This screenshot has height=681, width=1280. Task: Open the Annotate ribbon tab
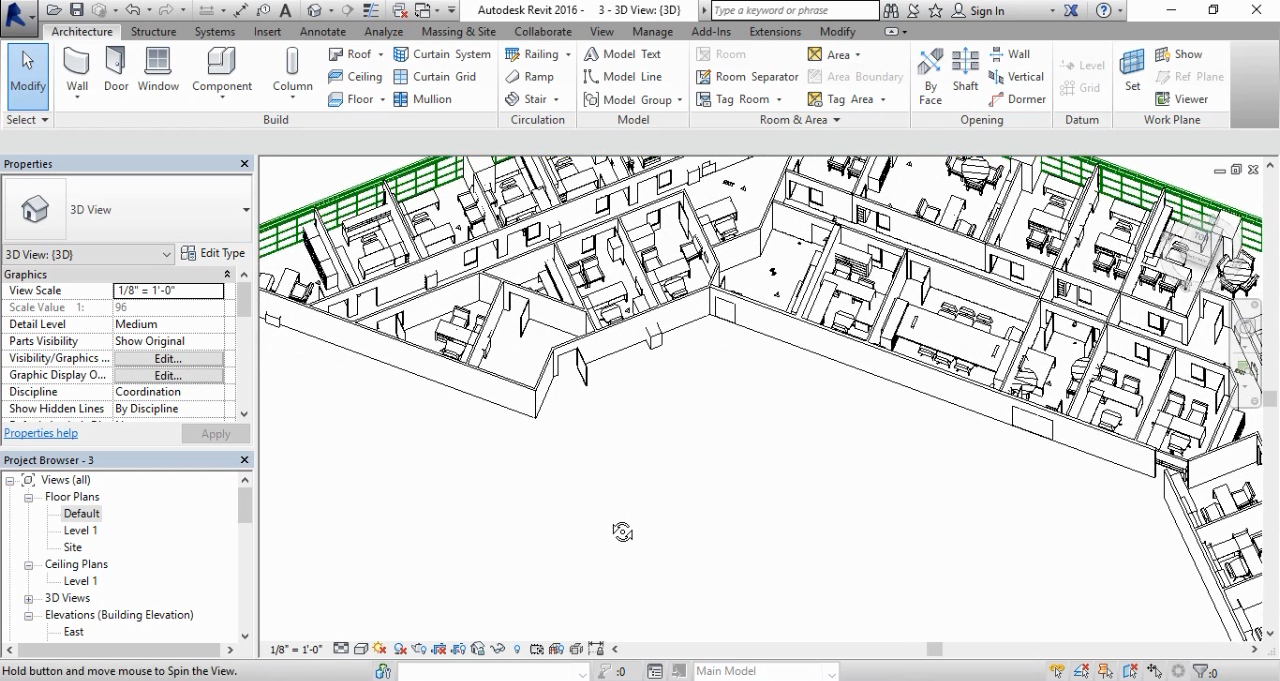tap(323, 32)
